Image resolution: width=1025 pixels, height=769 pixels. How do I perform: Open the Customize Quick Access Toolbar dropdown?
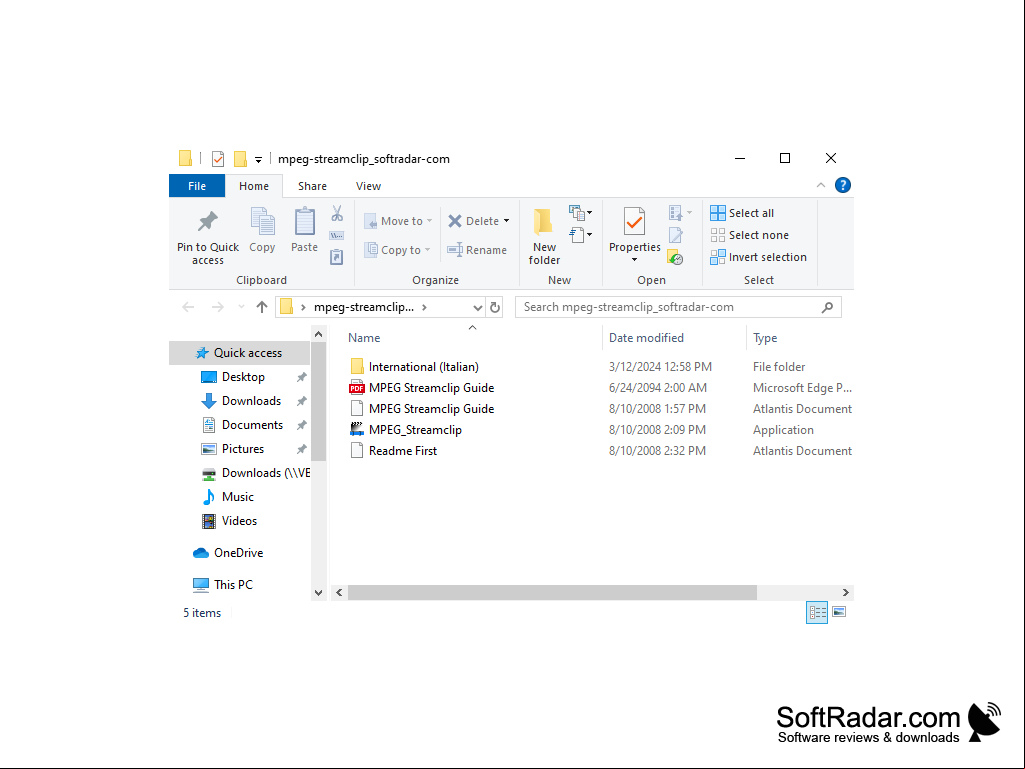tap(259, 160)
